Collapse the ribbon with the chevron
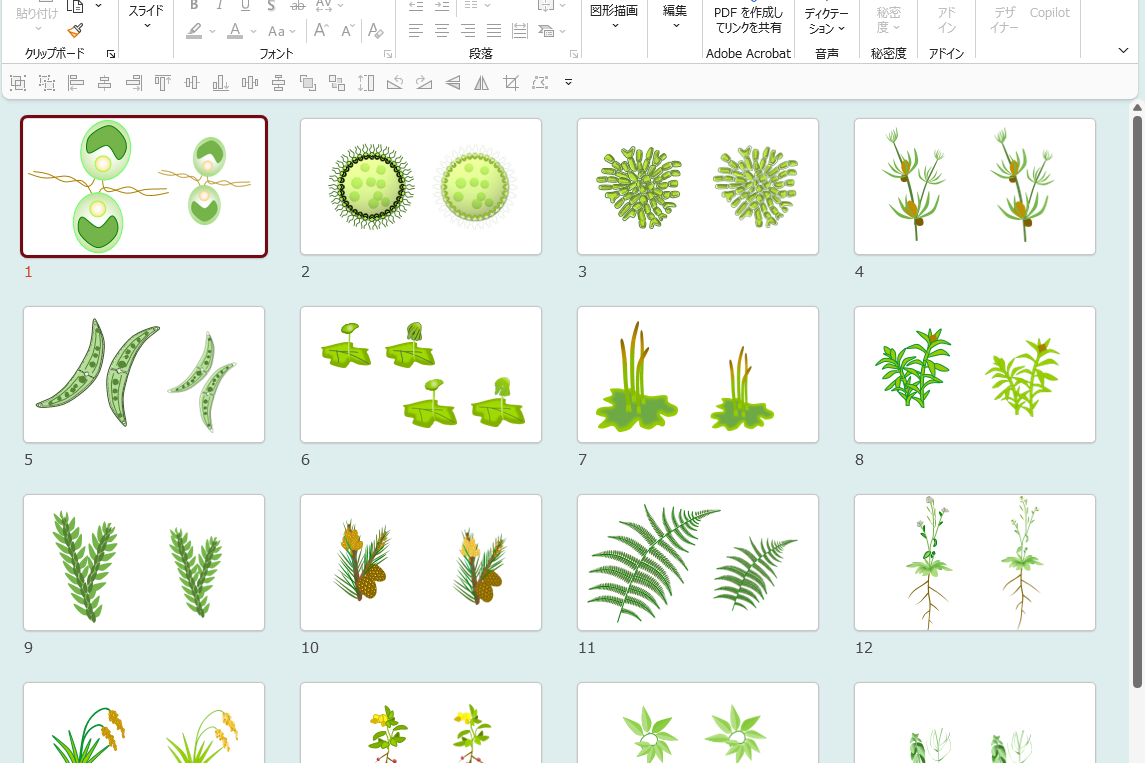 coord(1123,50)
